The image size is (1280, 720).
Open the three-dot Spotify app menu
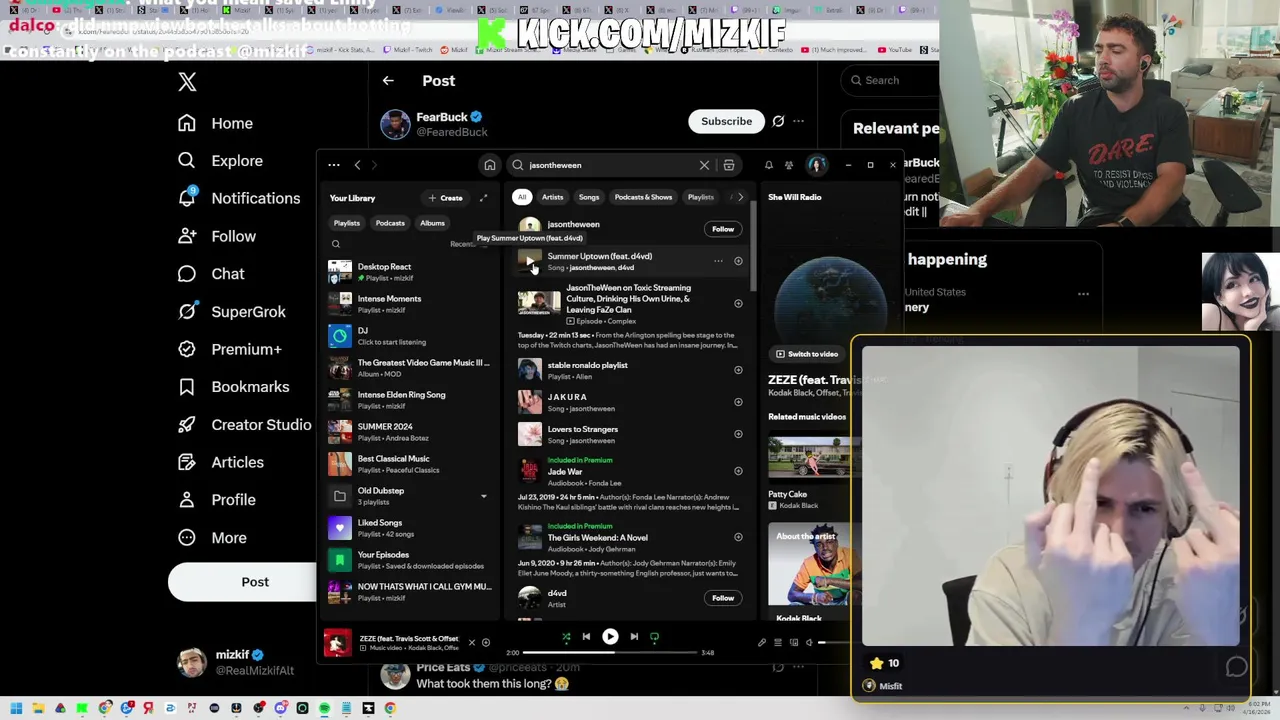pos(334,165)
